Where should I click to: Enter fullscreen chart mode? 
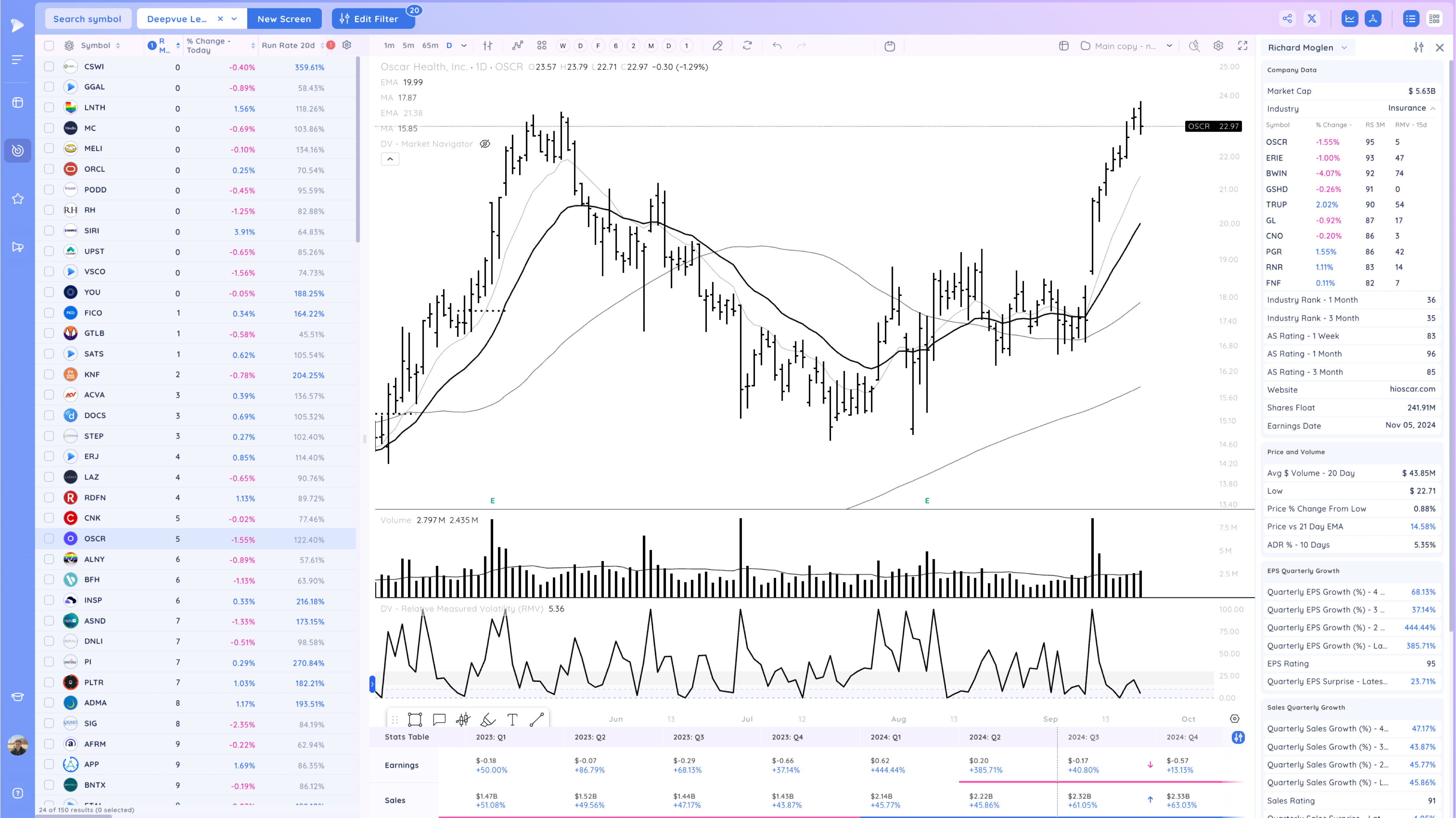(1242, 46)
